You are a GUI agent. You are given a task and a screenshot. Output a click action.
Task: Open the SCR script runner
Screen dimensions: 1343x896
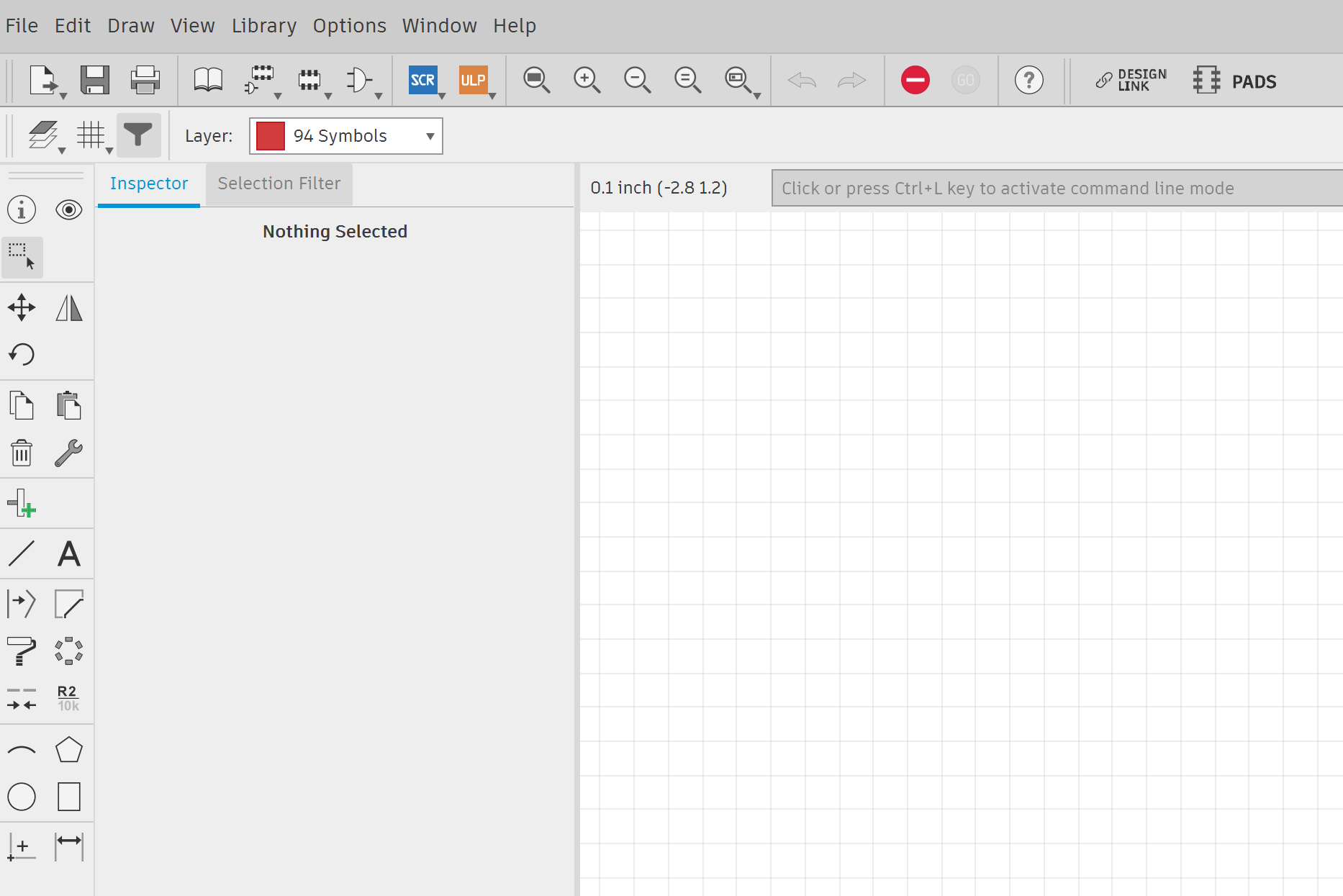pos(424,81)
